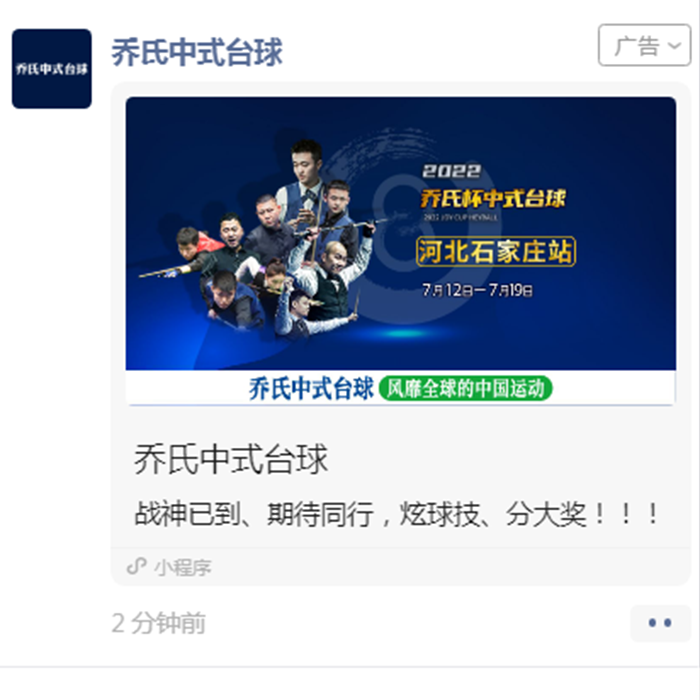Image resolution: width=700 pixels, height=700 pixels.
Task: Click the 乔氏中式台球 card title text
Action: tap(231, 459)
